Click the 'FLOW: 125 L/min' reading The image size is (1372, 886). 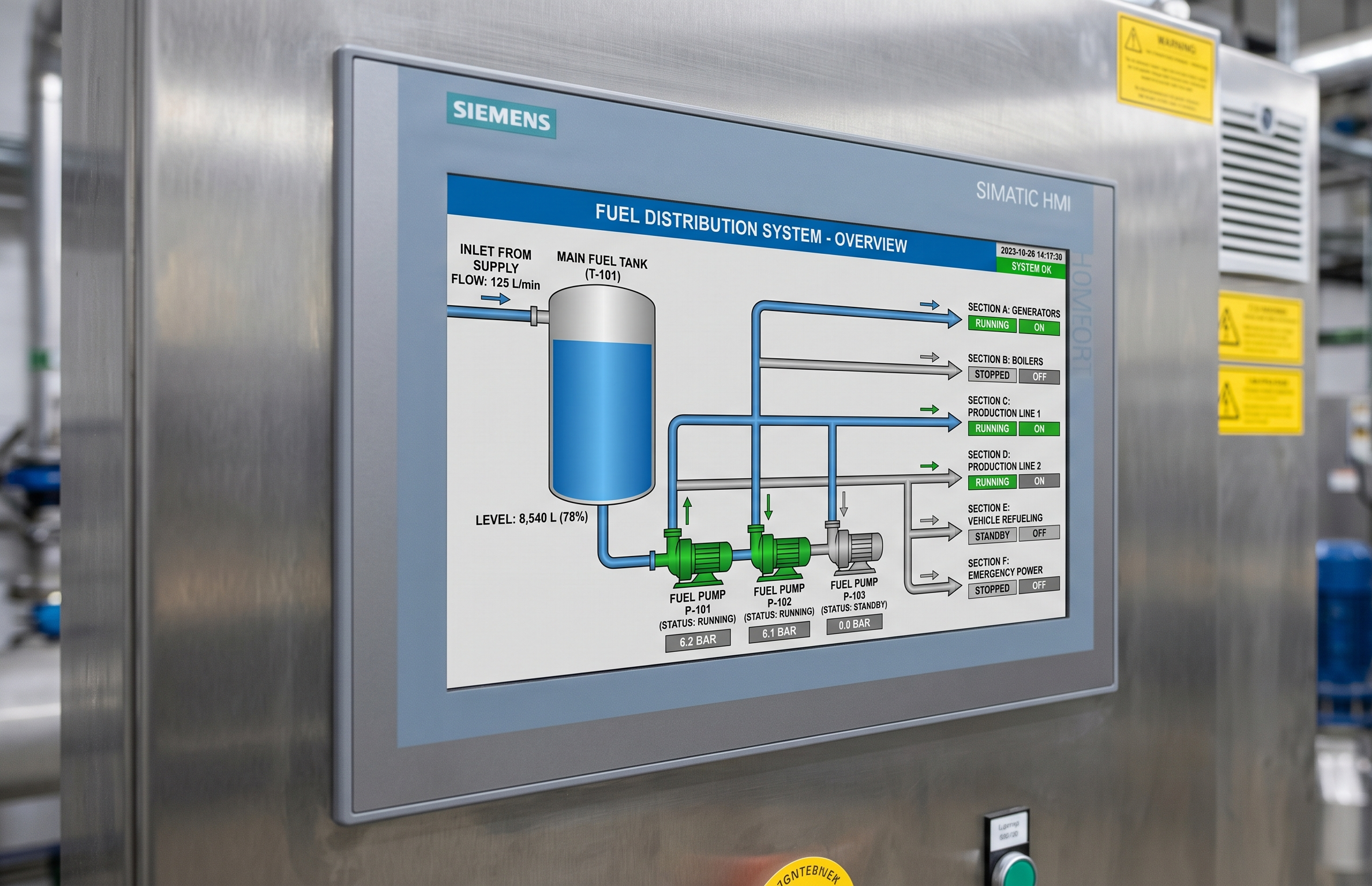(495, 281)
